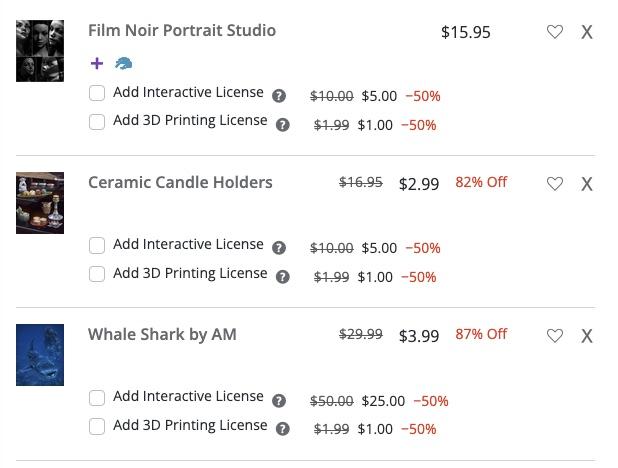618x468 pixels.
Task: Remove Whale Shark by AM from cart
Action: click(x=587, y=336)
